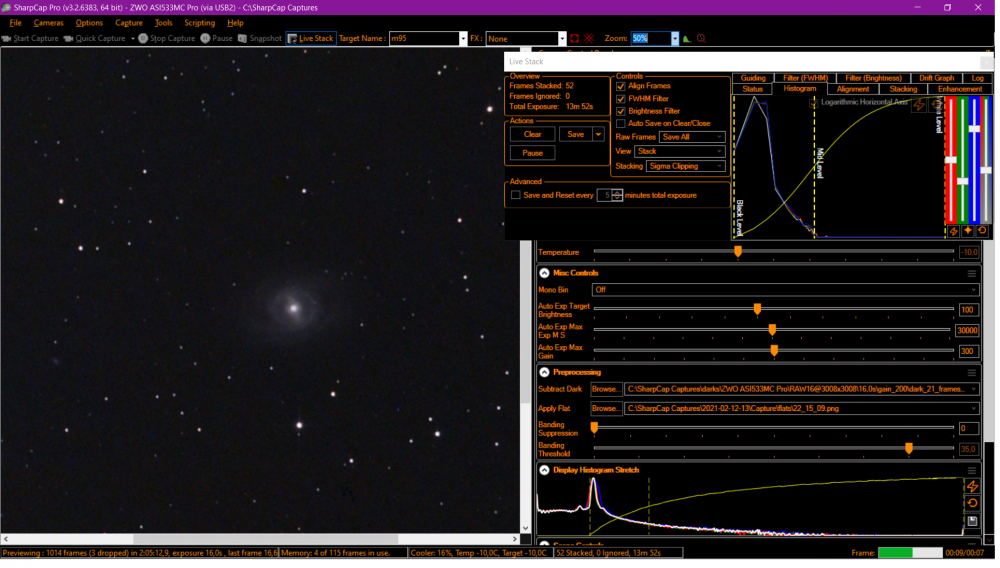Viewport: 1000px width, 568px height.
Task: Click the star icon under the Live Stack color sliders
Action: (x=967, y=231)
